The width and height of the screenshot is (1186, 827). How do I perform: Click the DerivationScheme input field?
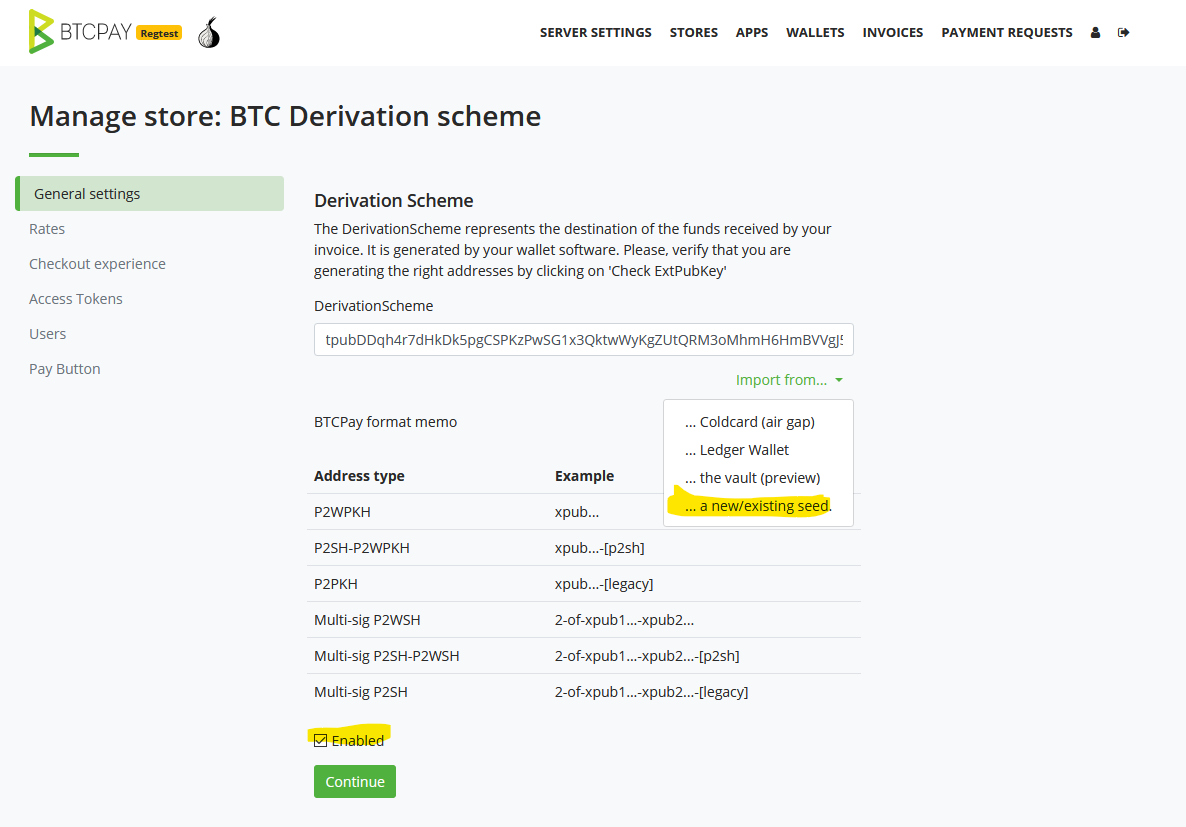click(583, 340)
